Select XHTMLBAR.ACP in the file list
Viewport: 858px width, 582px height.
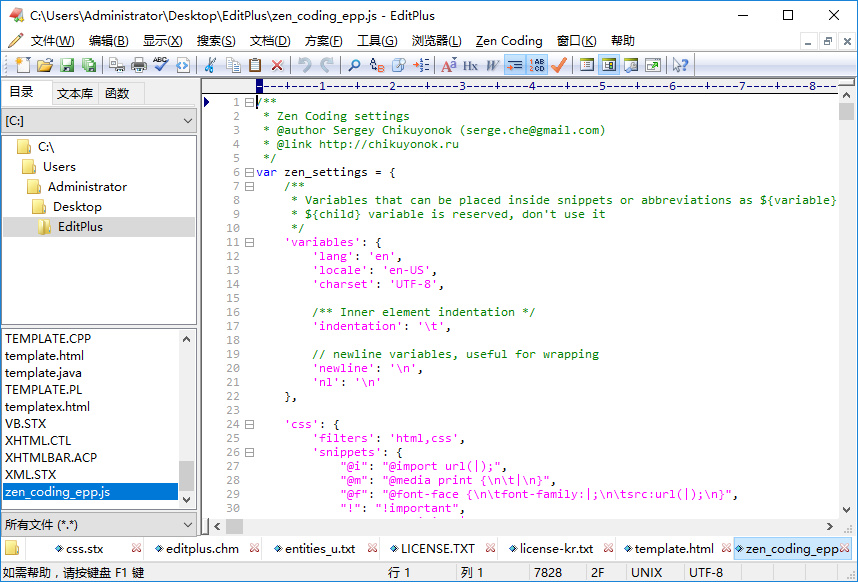[x=51, y=458]
